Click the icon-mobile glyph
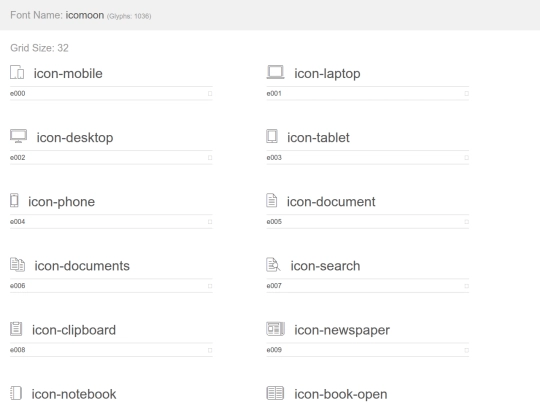This screenshot has height=405, width=540. (x=17, y=72)
